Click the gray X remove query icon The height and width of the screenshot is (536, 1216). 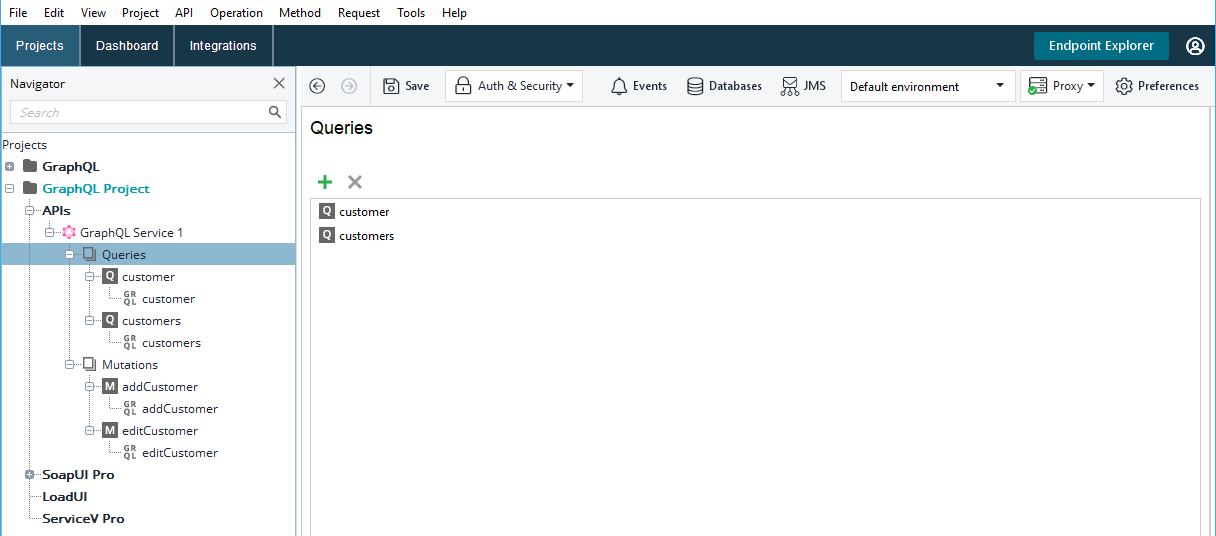pyautogui.click(x=354, y=182)
